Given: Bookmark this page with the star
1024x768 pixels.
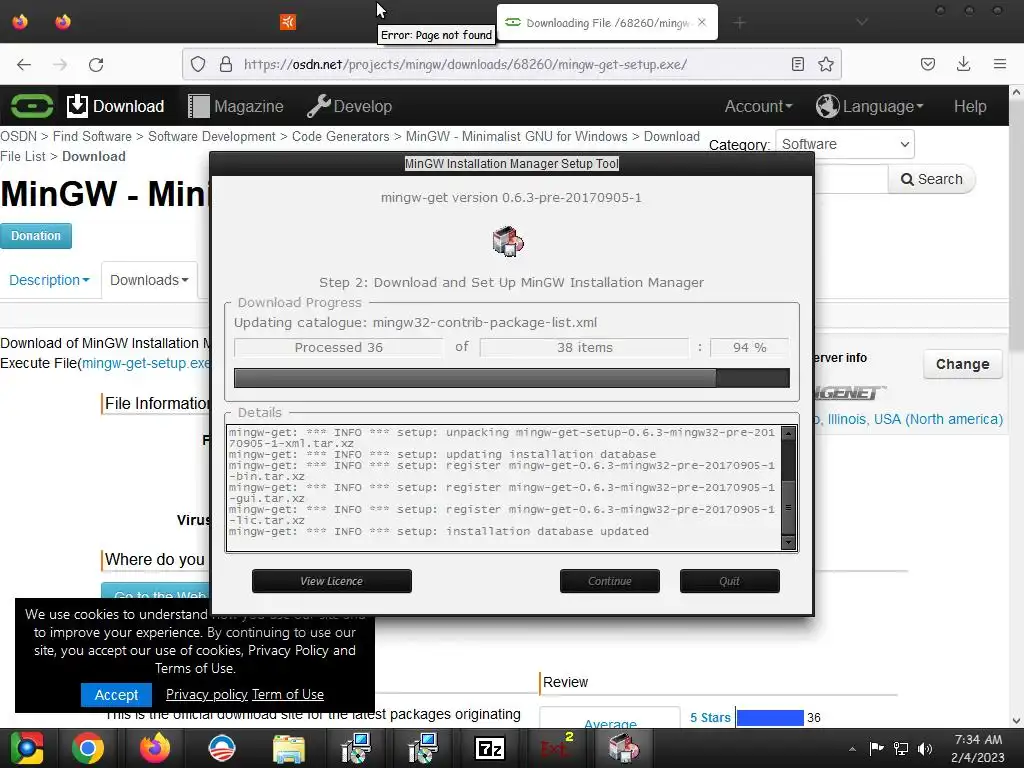Looking at the screenshot, I should click(826, 64).
